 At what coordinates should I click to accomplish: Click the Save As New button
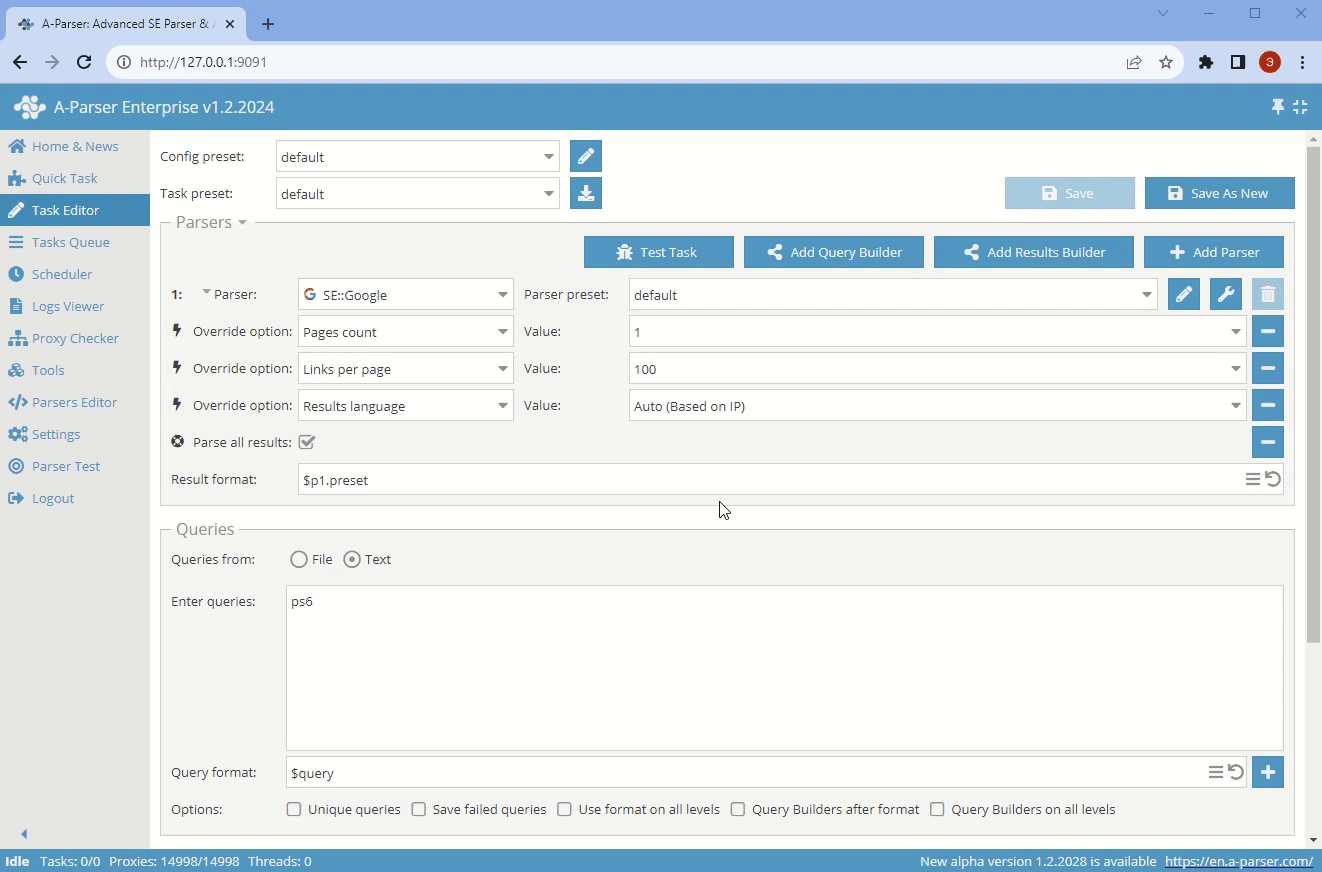pyautogui.click(x=1219, y=192)
